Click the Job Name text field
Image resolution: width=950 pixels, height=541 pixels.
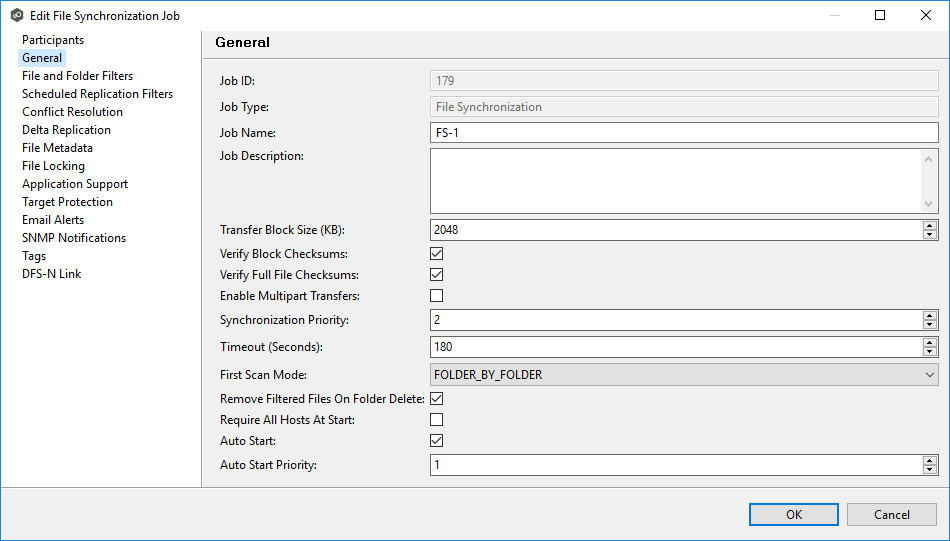pyautogui.click(x=684, y=133)
